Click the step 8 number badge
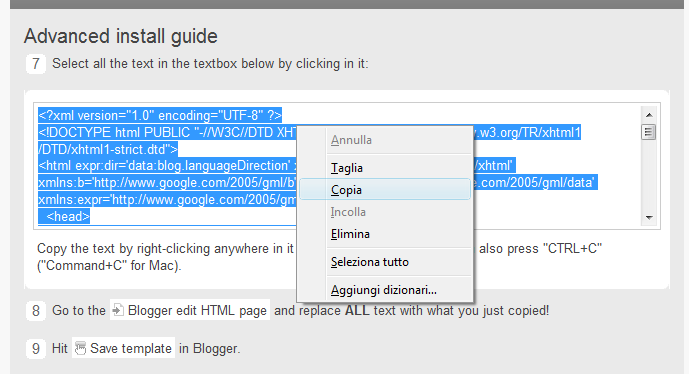The height and width of the screenshot is (374, 689). click(x=36, y=311)
